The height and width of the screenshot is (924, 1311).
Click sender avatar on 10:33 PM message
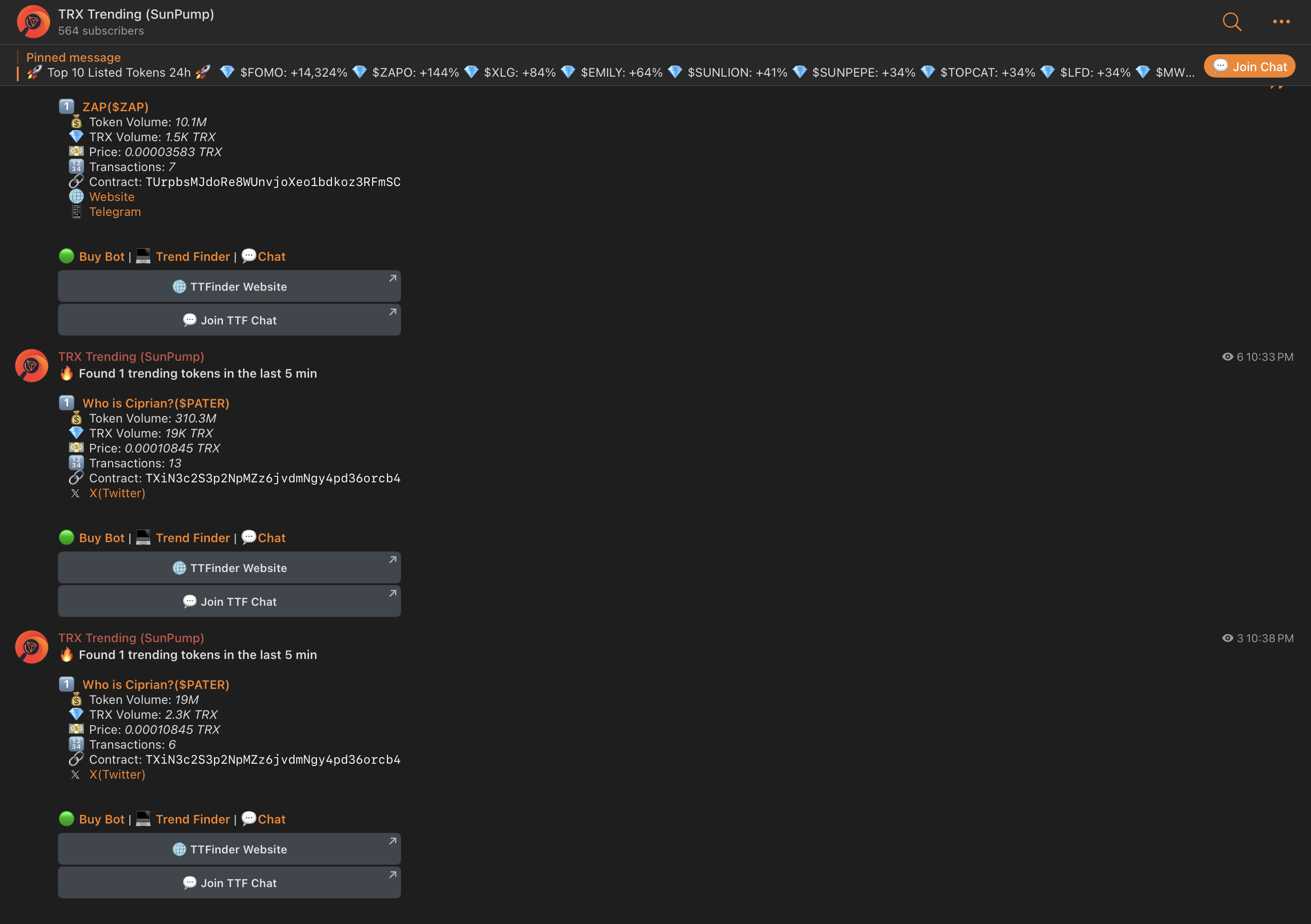coord(31,365)
